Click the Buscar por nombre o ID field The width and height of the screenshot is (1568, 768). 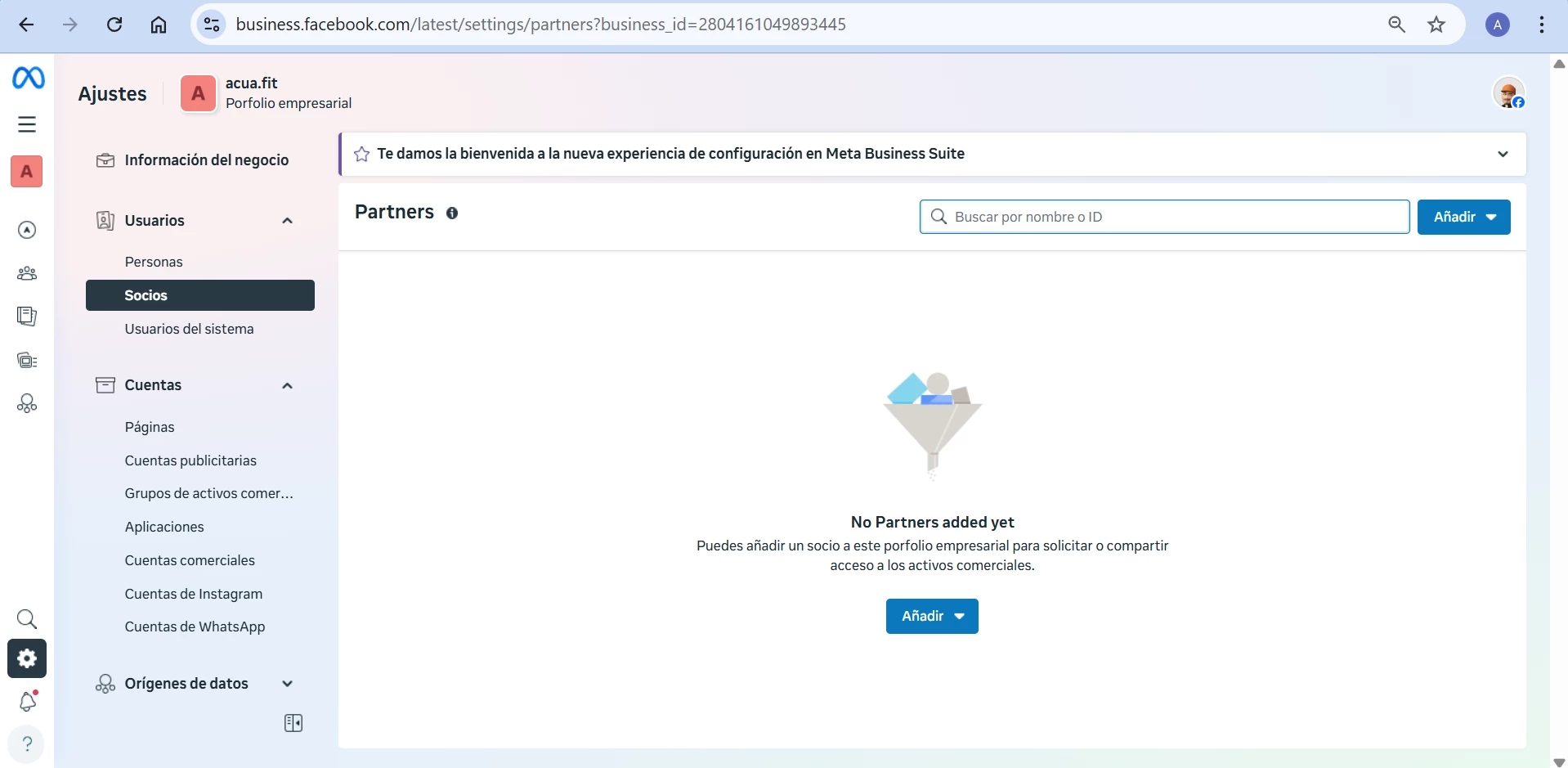pyautogui.click(x=1164, y=217)
